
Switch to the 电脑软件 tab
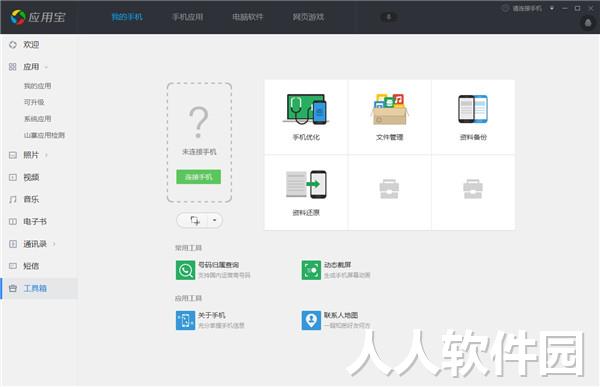click(248, 17)
